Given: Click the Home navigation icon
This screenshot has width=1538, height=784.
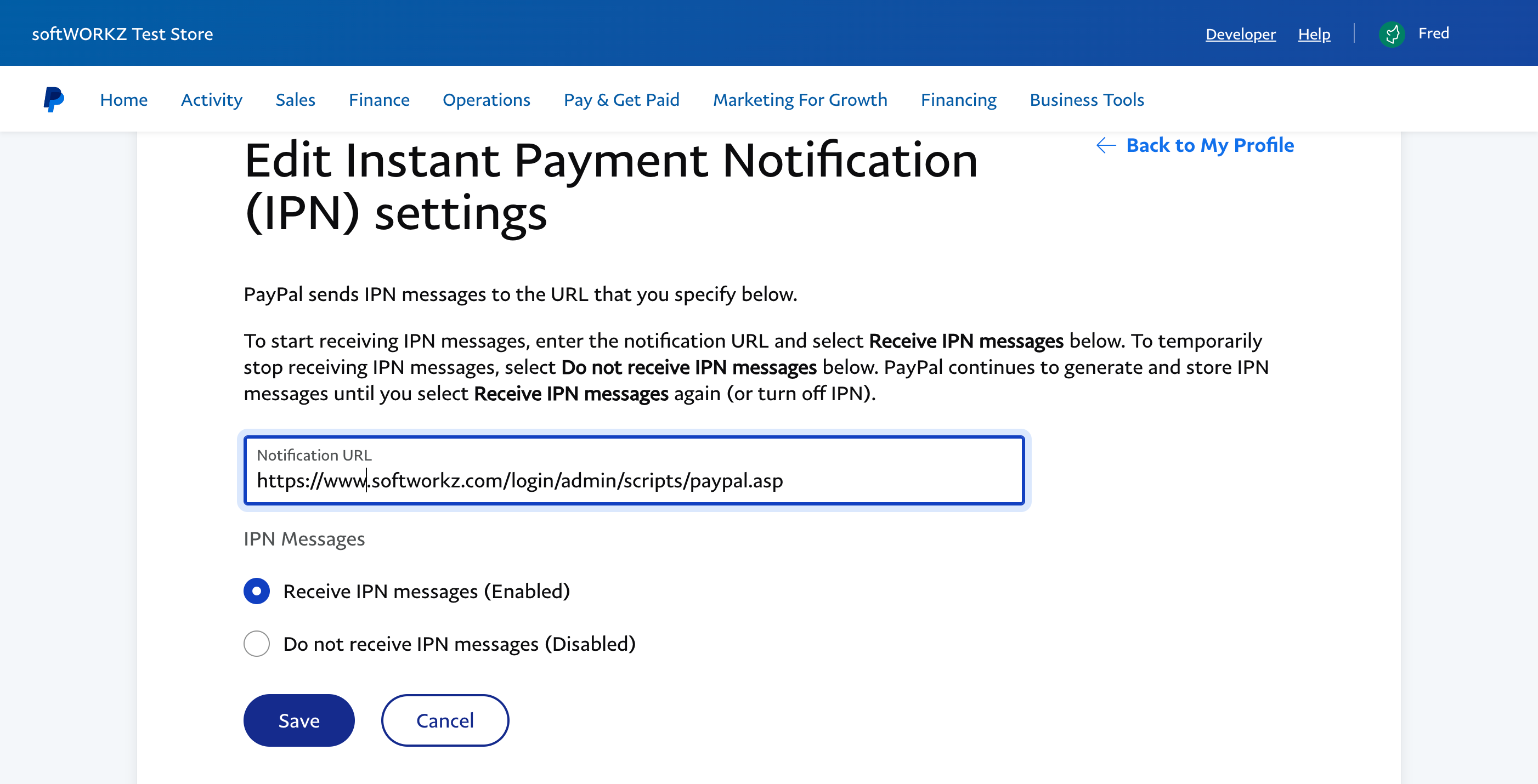Looking at the screenshot, I should (124, 99).
